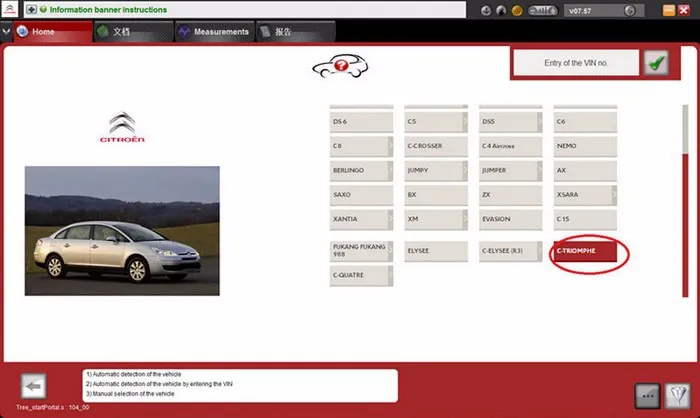
Task: Click the vehicle list vertical scrollbar
Action: tap(685, 201)
